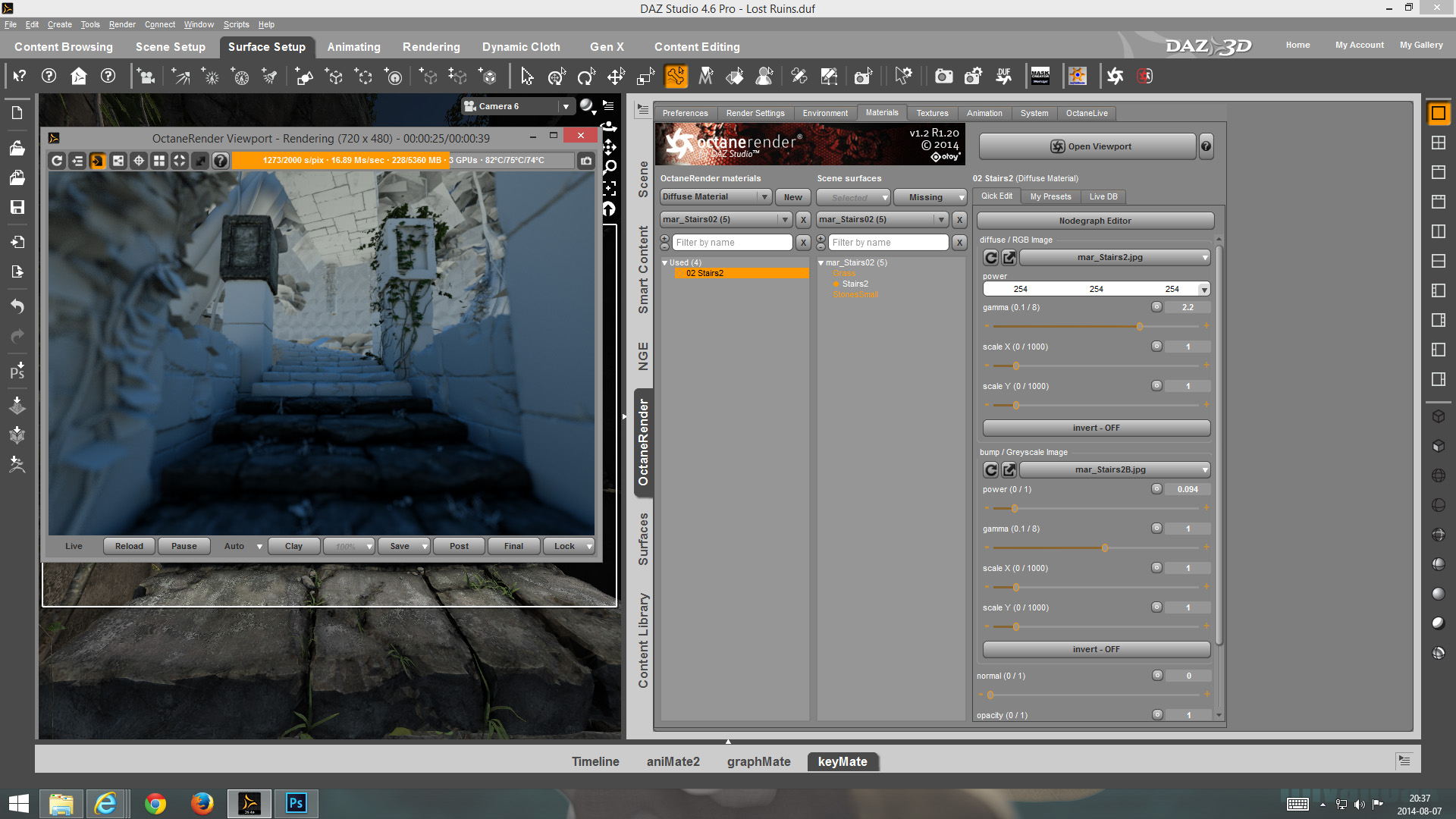Click the Mask Creator toolbar icon

[1040, 76]
